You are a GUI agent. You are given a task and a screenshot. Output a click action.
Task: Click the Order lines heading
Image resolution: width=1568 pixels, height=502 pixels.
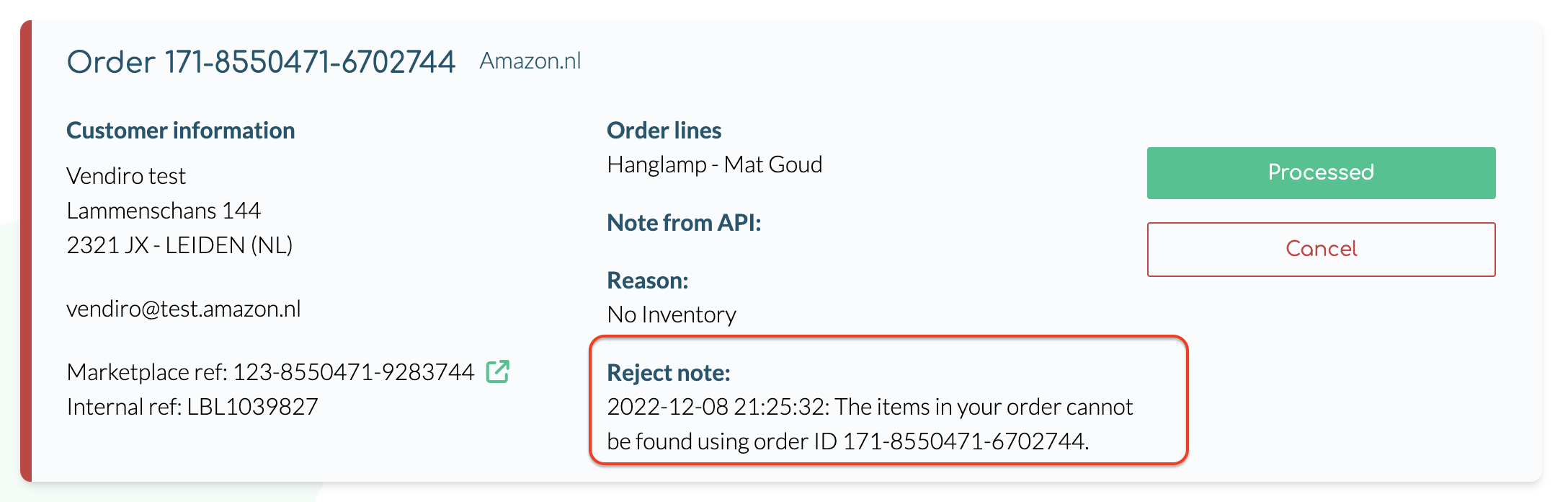click(664, 131)
